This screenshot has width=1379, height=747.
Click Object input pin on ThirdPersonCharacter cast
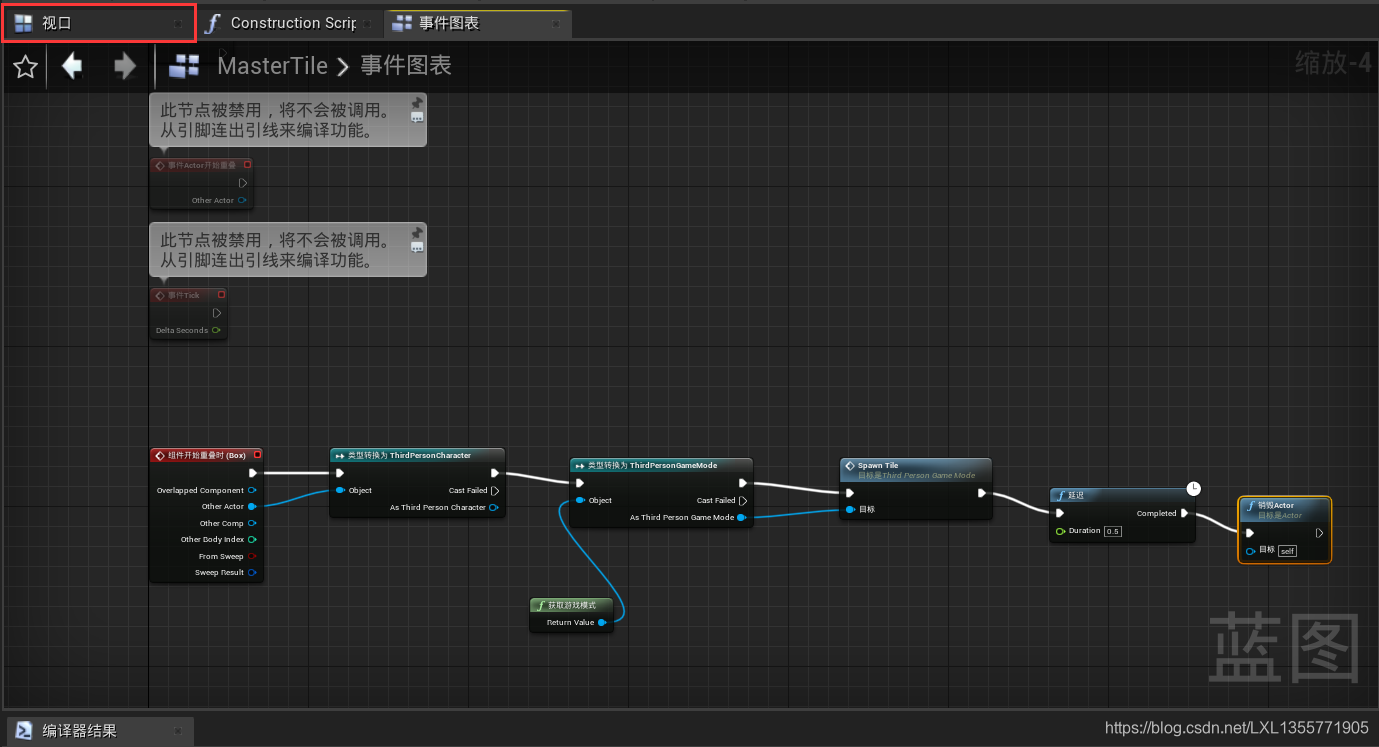pyautogui.click(x=341, y=490)
